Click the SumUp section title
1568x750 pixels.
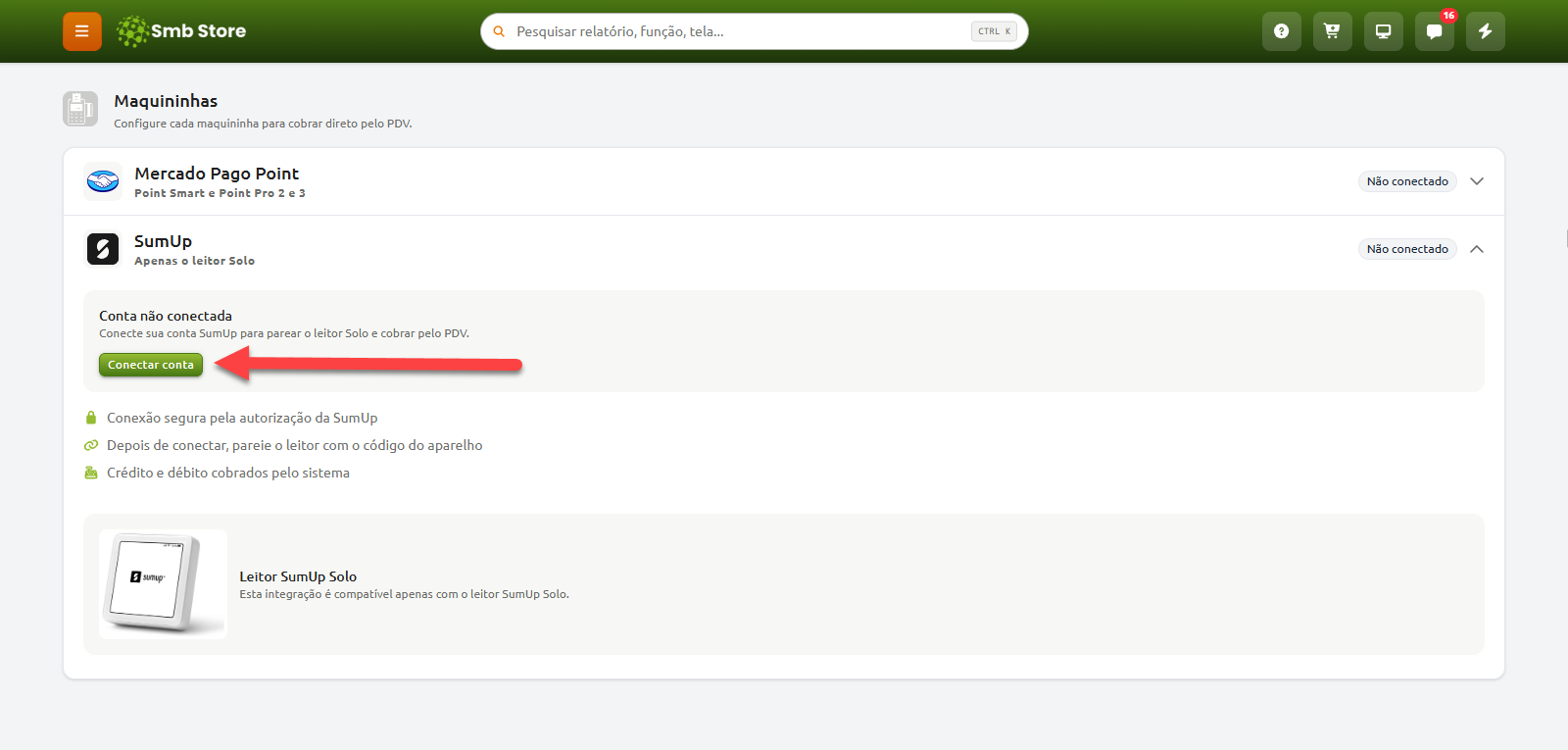click(x=163, y=241)
